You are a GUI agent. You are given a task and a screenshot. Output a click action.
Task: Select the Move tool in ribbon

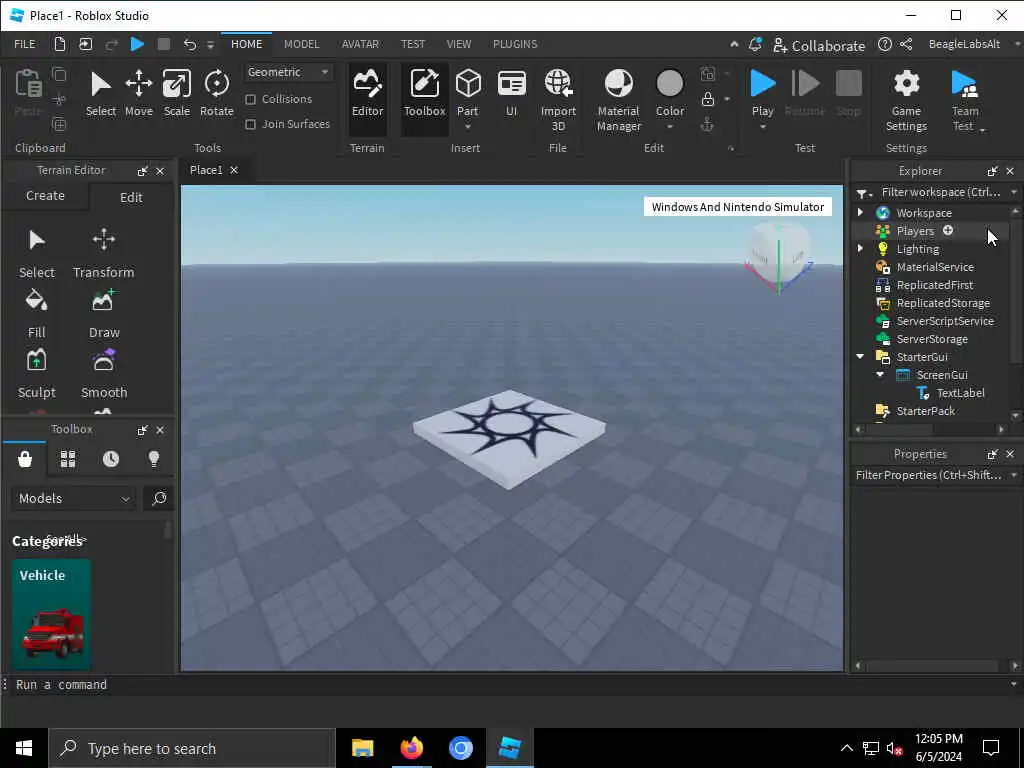[138, 93]
